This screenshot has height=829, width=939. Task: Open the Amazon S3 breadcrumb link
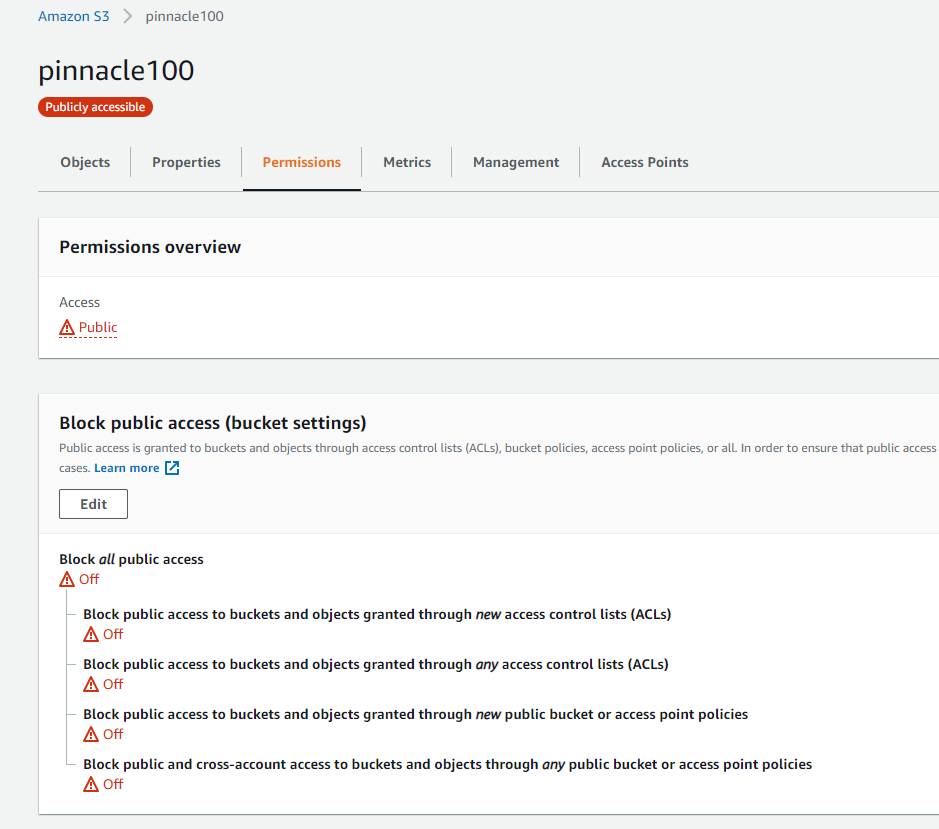point(74,16)
